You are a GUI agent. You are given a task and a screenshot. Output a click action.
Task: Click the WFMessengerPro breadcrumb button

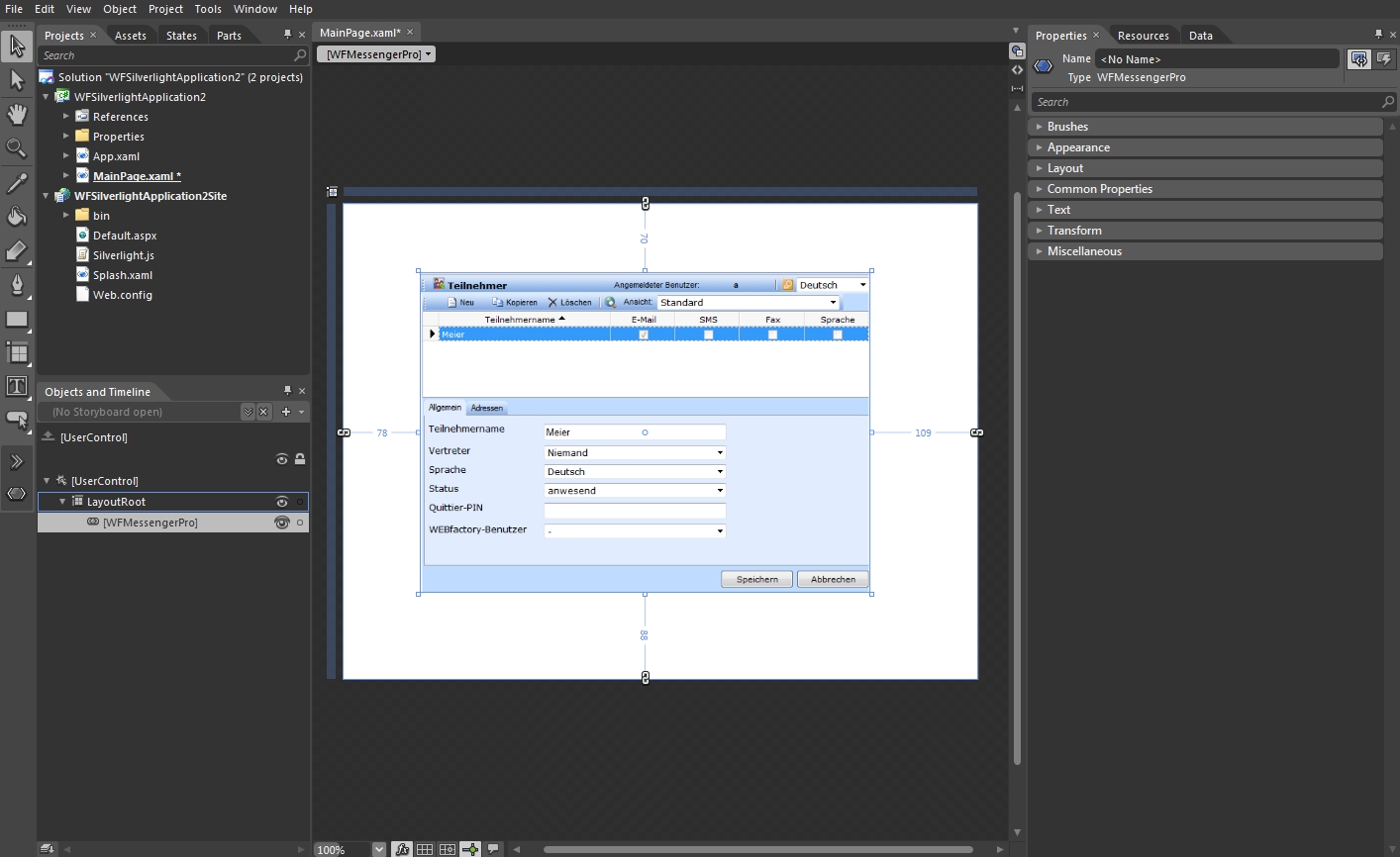coord(375,54)
